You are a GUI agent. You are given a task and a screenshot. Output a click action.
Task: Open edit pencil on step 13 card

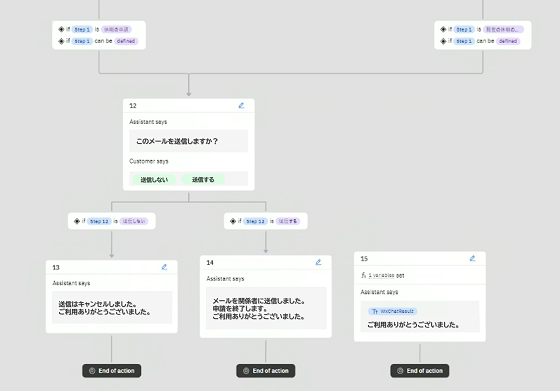(x=164, y=267)
